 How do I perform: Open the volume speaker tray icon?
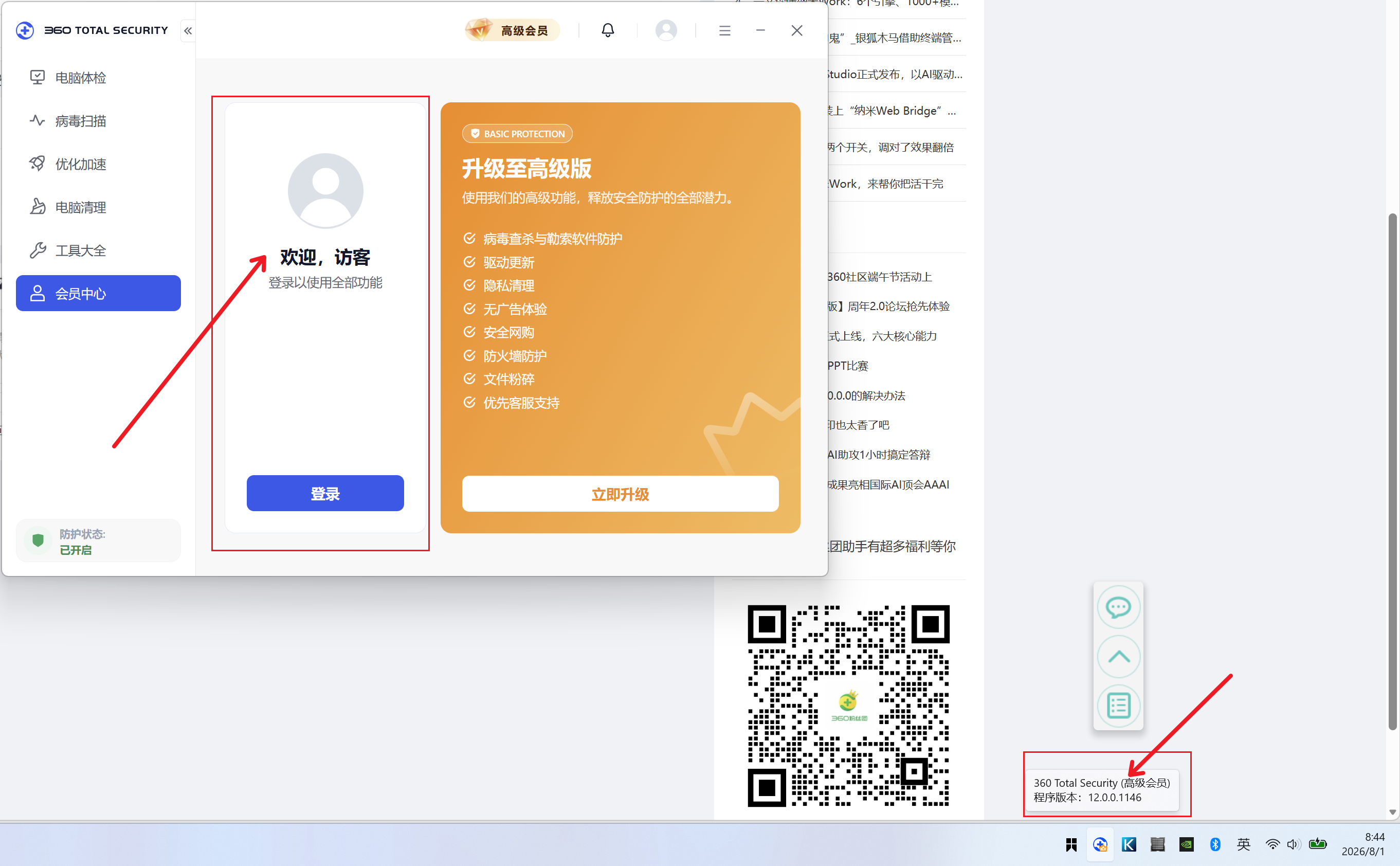1294,845
